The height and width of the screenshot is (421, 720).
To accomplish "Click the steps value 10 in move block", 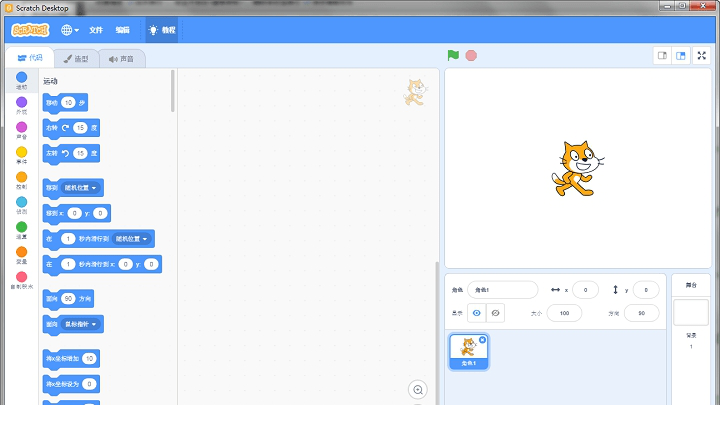I will click(68, 103).
